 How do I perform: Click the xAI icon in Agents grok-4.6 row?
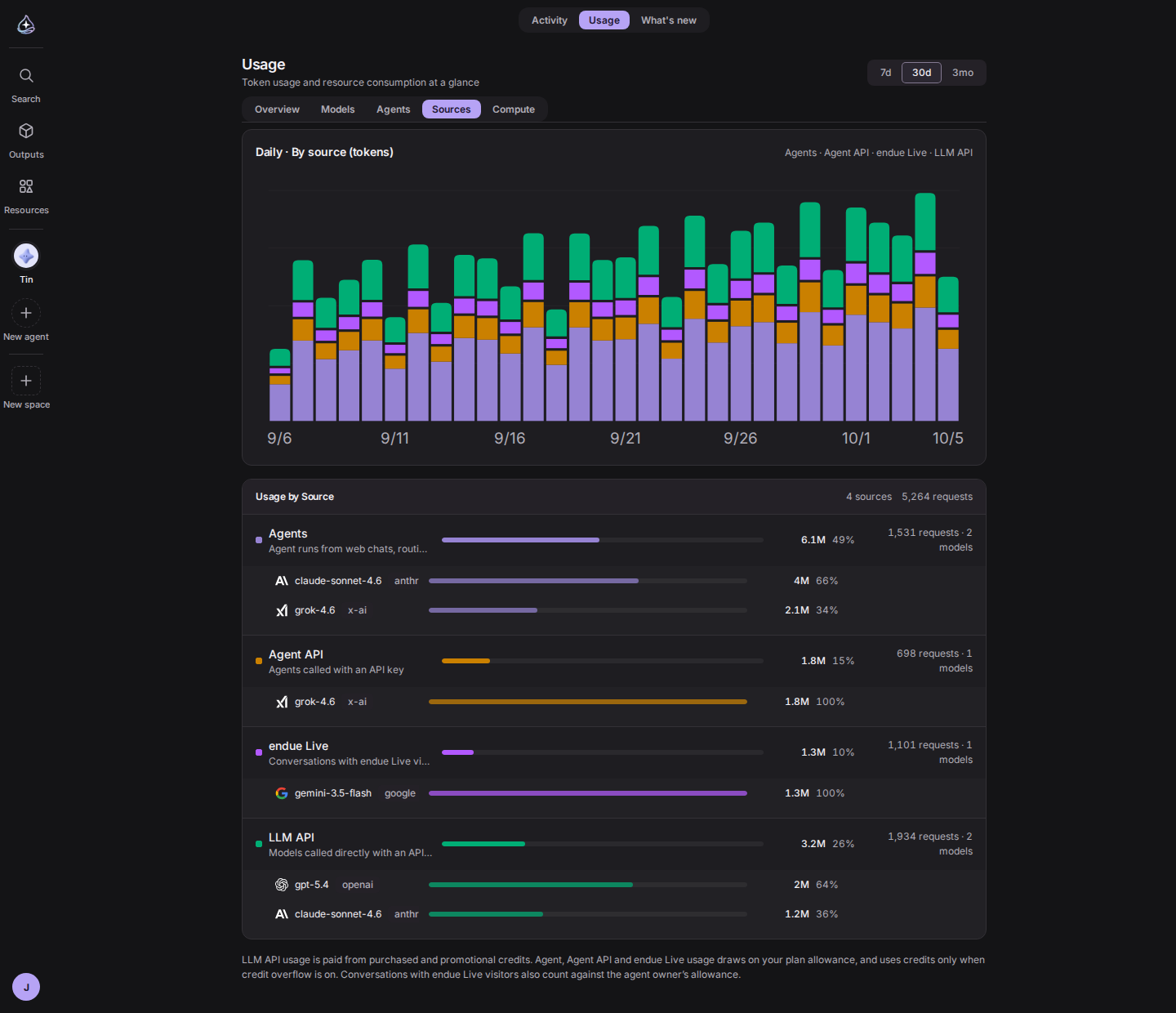pos(282,610)
